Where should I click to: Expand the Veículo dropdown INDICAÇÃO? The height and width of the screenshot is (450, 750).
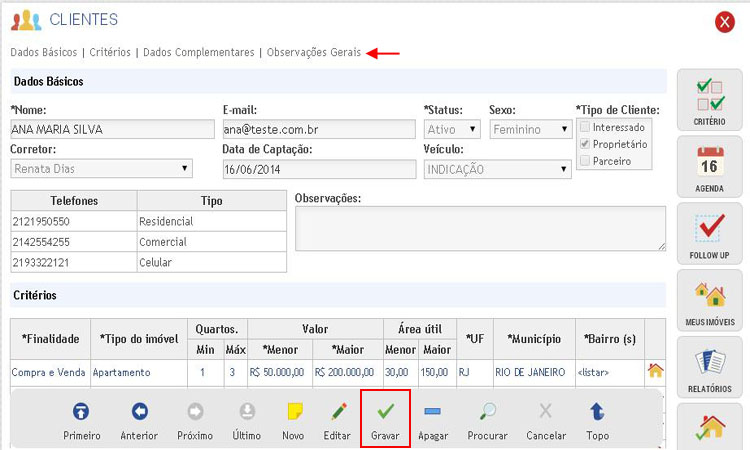[495, 169]
